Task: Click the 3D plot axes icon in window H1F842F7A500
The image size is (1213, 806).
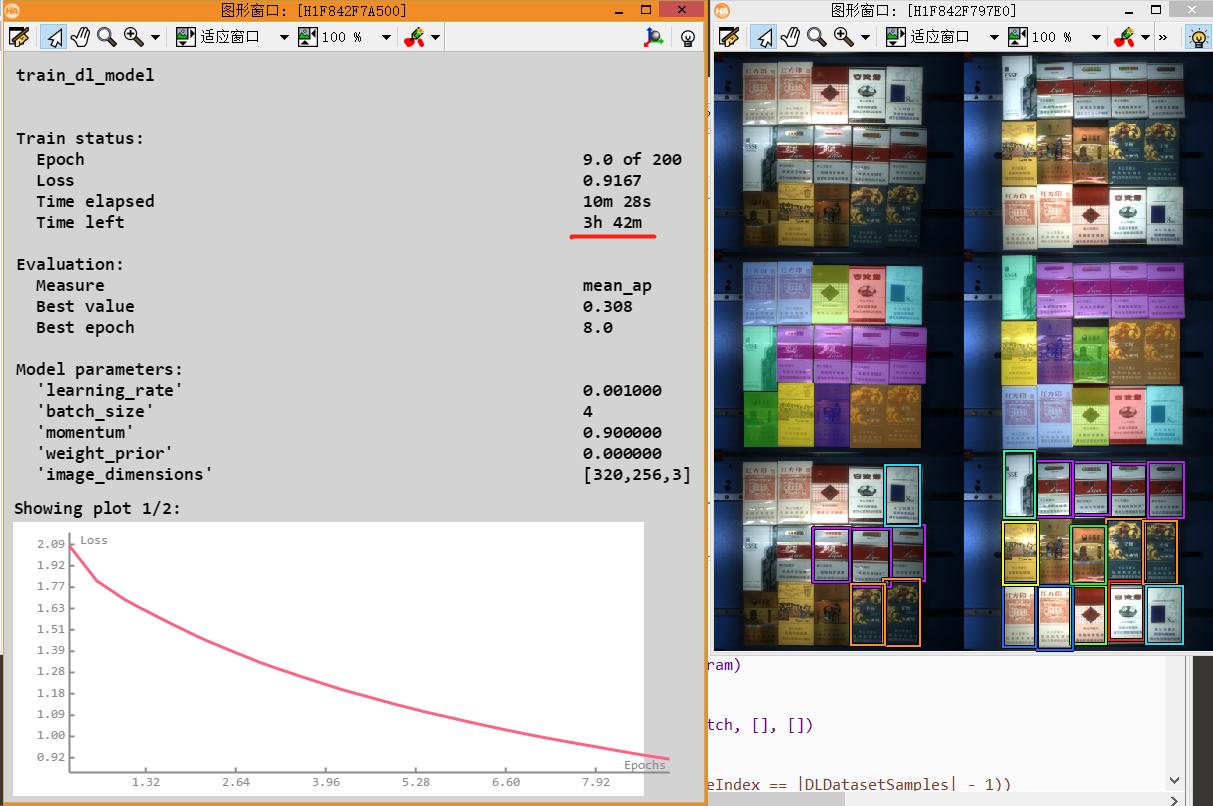Action: [x=654, y=37]
